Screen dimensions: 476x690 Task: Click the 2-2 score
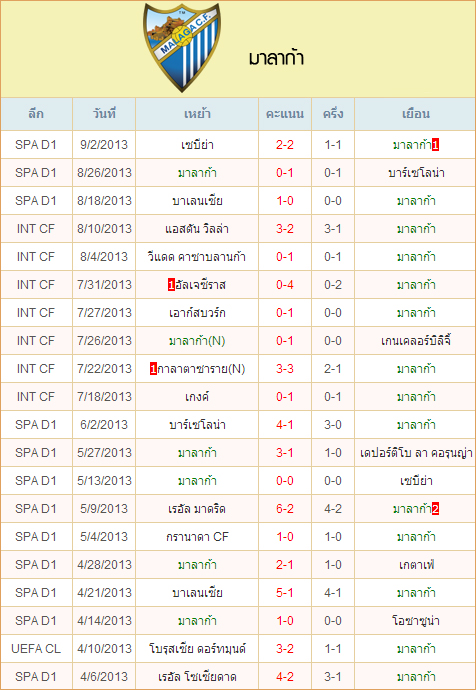285,145
